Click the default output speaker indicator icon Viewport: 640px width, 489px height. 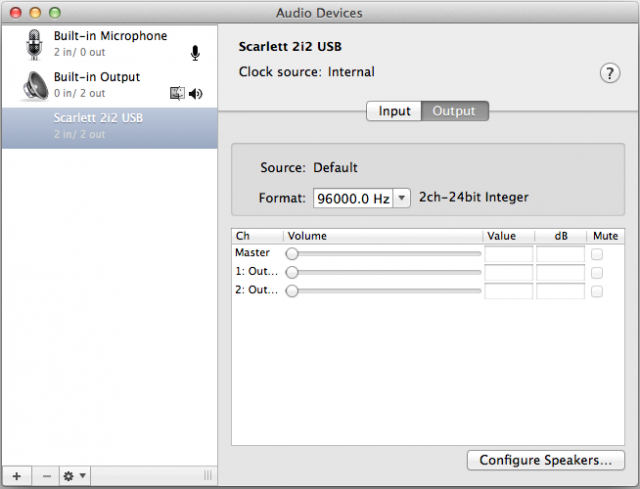(196, 94)
